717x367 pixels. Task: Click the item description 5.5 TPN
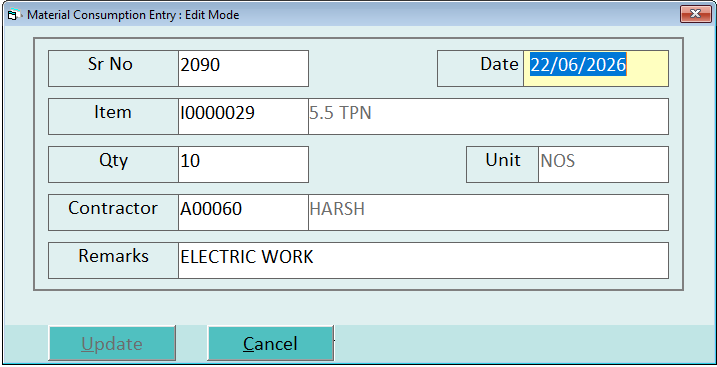(x=488, y=116)
